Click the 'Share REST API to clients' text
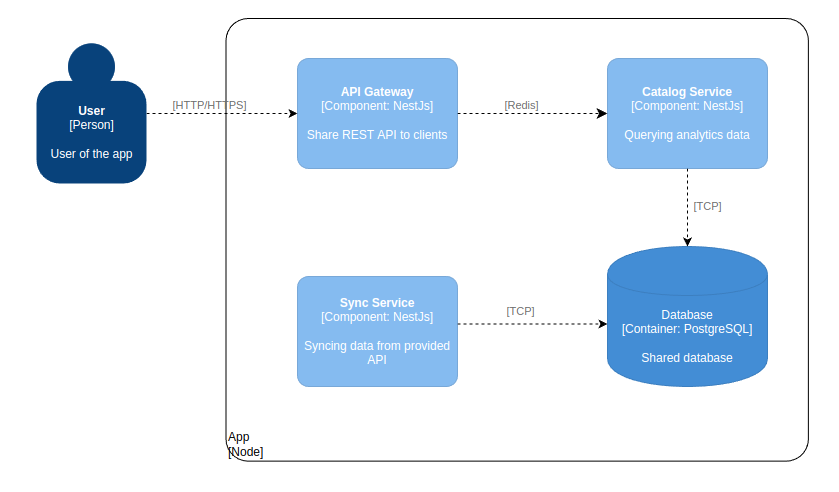Image resolution: width=839 pixels, height=492 pixels. click(x=377, y=135)
